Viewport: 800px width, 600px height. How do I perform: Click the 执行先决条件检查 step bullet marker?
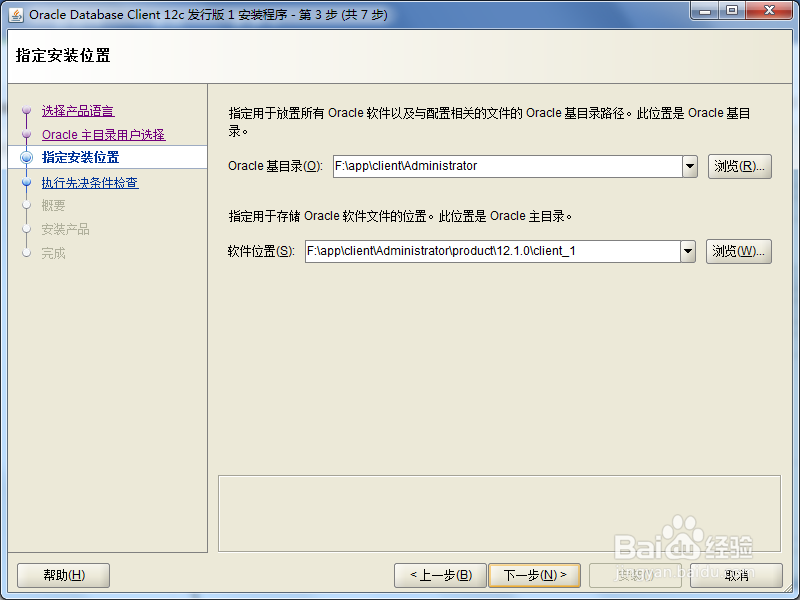coord(27,182)
